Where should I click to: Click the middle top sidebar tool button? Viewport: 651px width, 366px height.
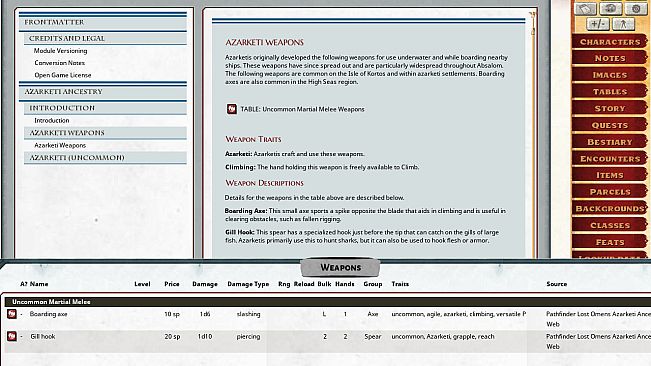point(610,8)
